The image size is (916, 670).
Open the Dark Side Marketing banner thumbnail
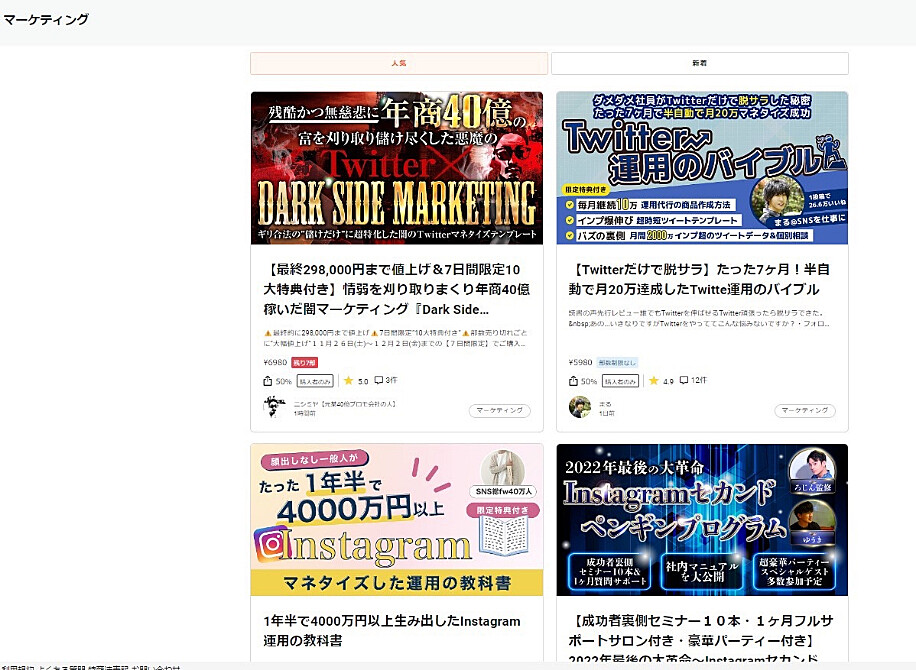click(397, 168)
